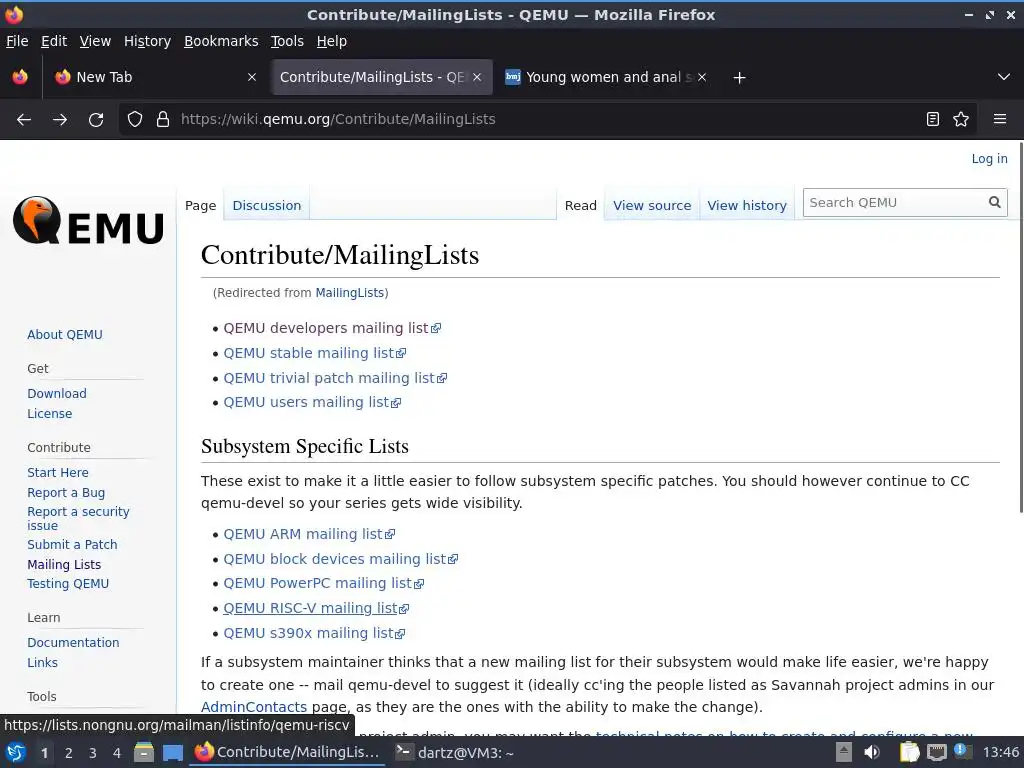Switch to the Young women tab

605,77
